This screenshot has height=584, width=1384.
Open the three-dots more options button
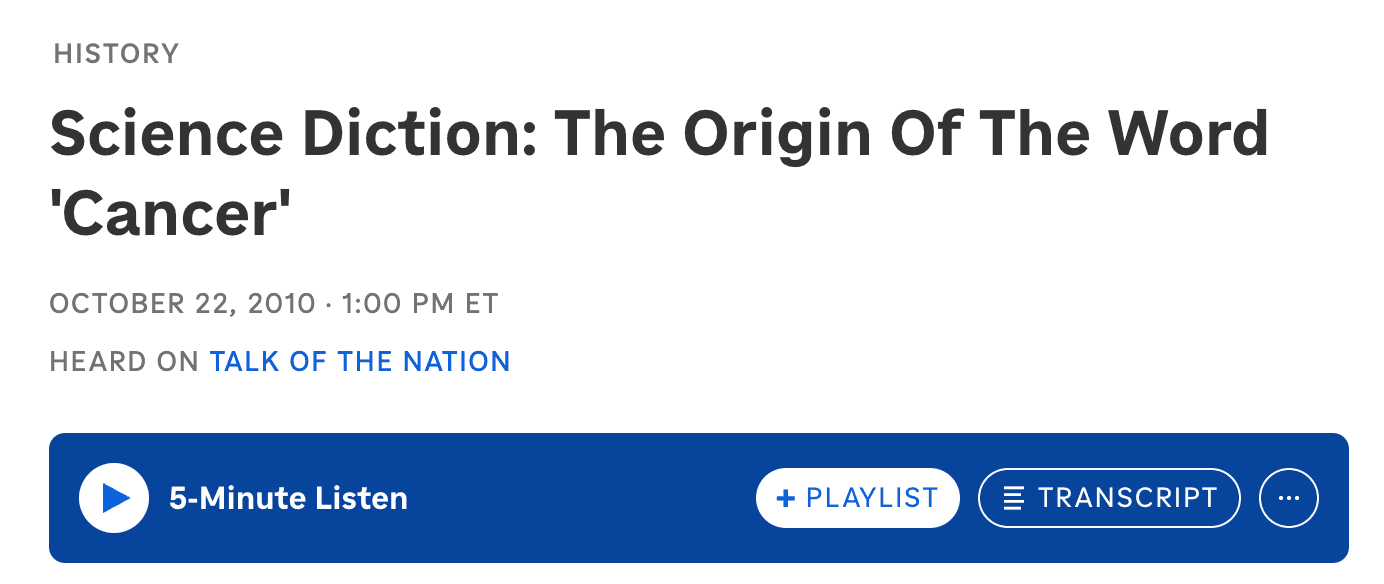coord(1289,498)
